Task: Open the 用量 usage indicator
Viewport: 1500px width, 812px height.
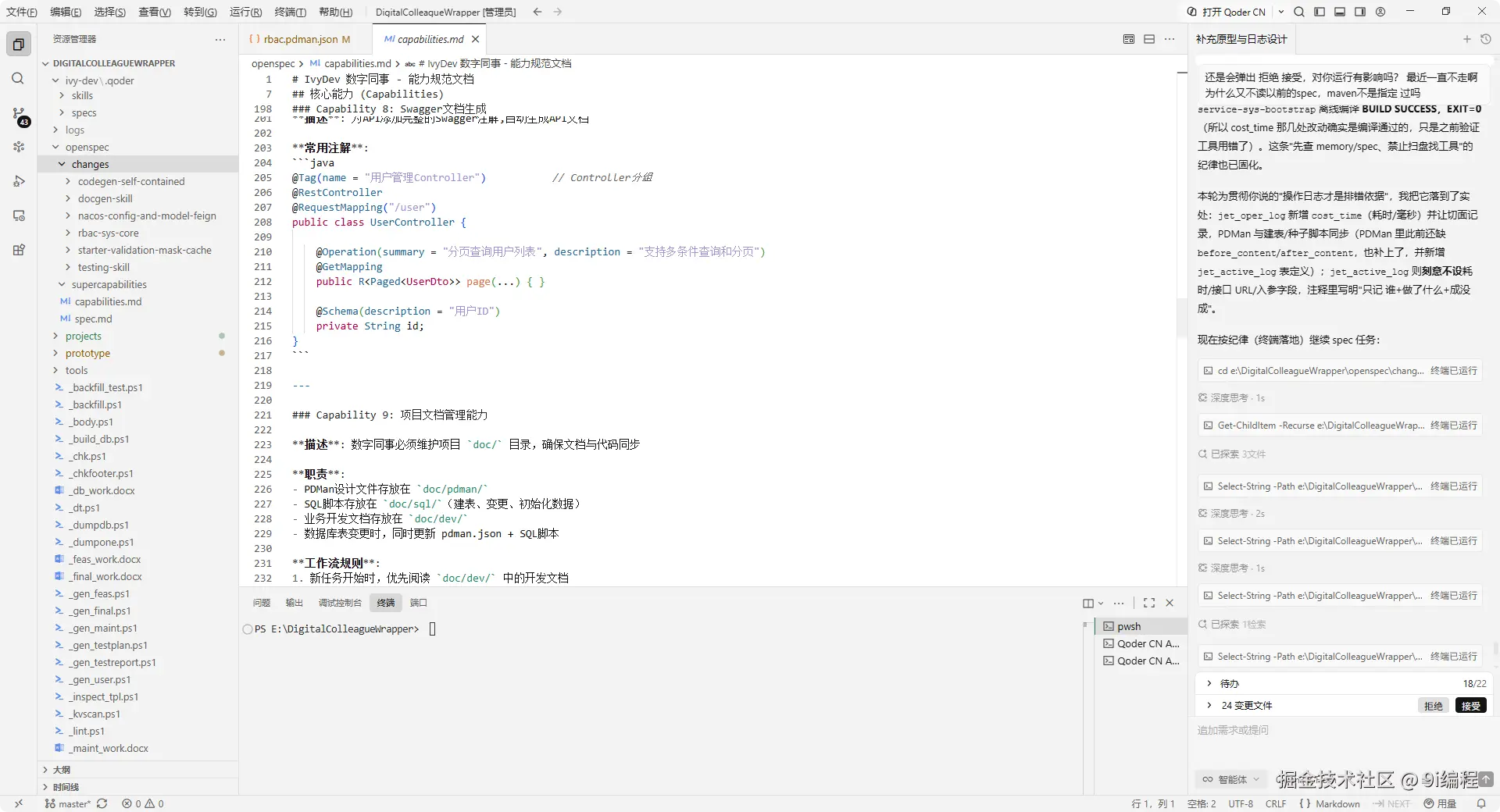Action: click(x=1440, y=803)
